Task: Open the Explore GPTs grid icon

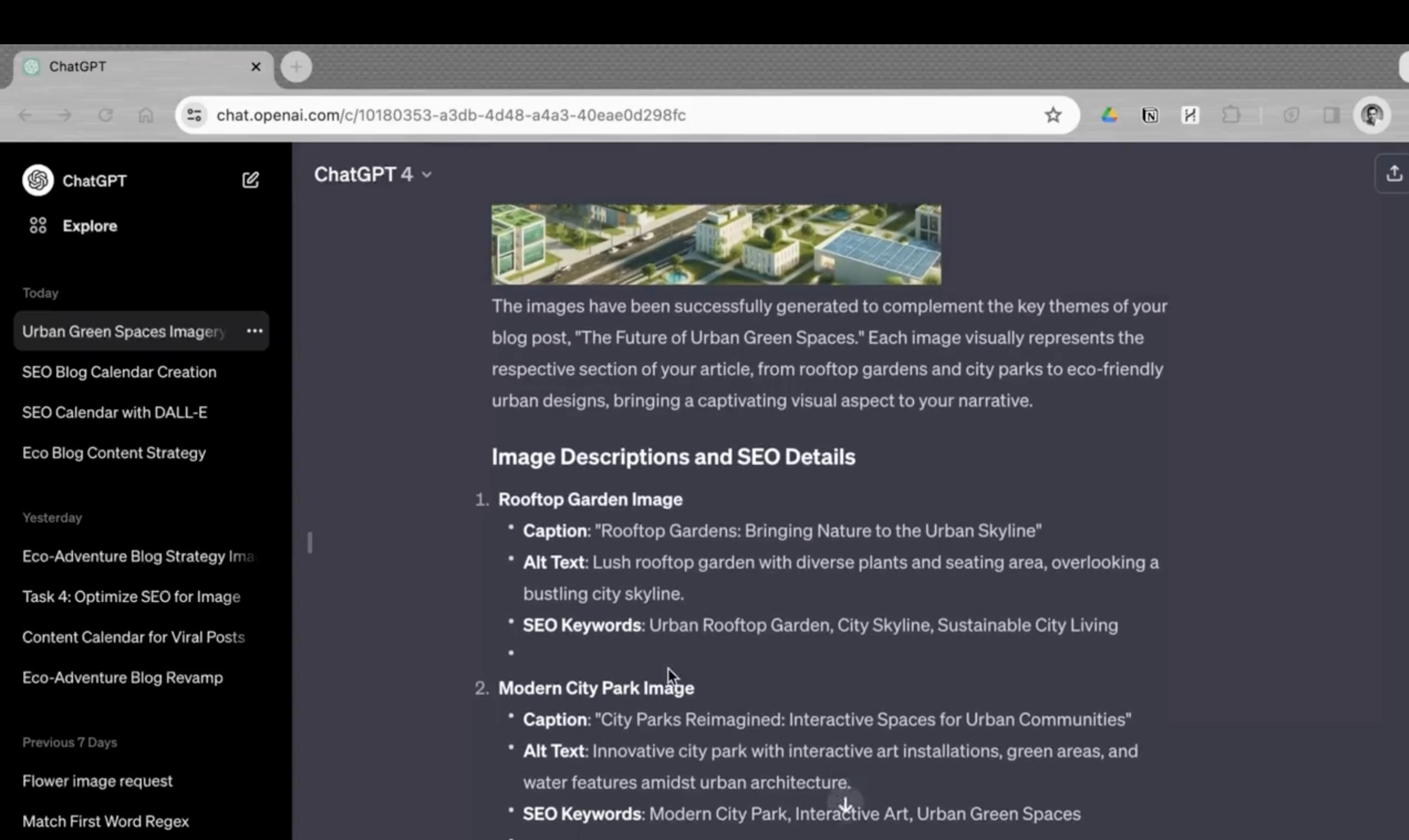Action: [38, 226]
